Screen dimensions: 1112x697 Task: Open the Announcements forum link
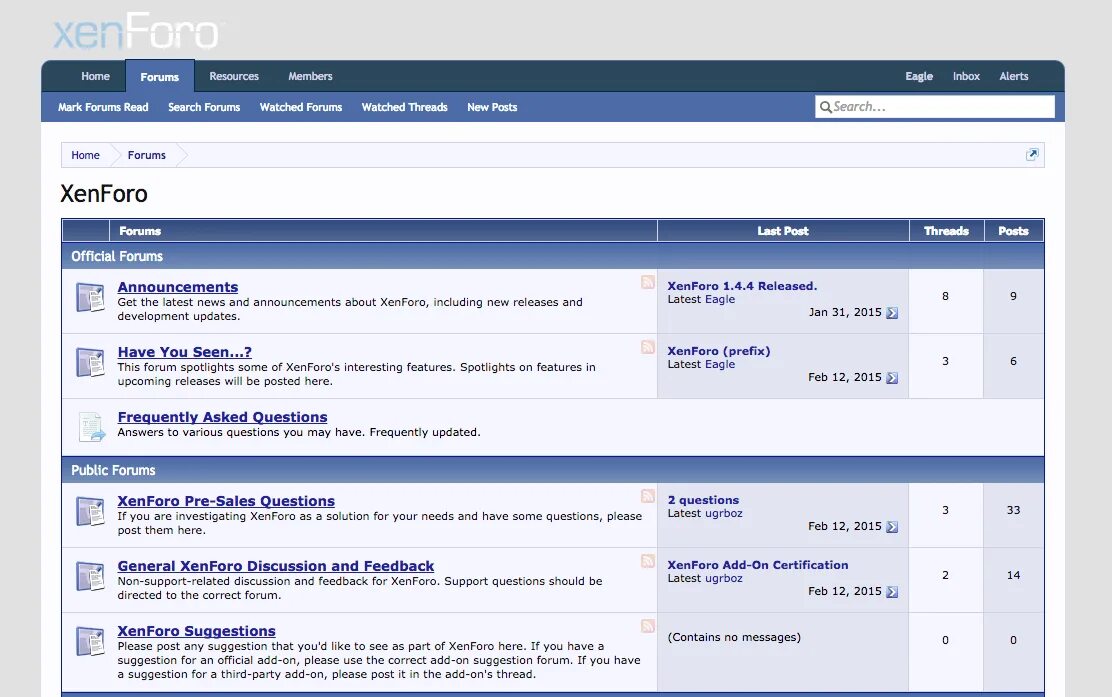(x=177, y=286)
